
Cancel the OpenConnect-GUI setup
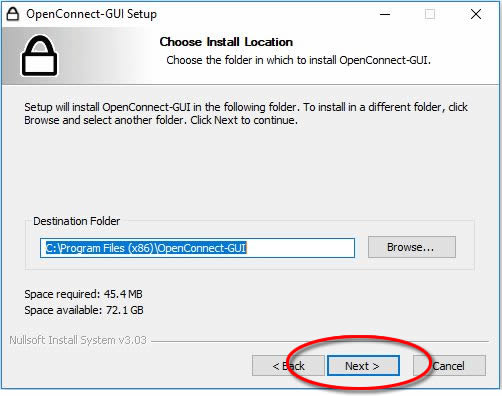pyautogui.click(x=449, y=366)
